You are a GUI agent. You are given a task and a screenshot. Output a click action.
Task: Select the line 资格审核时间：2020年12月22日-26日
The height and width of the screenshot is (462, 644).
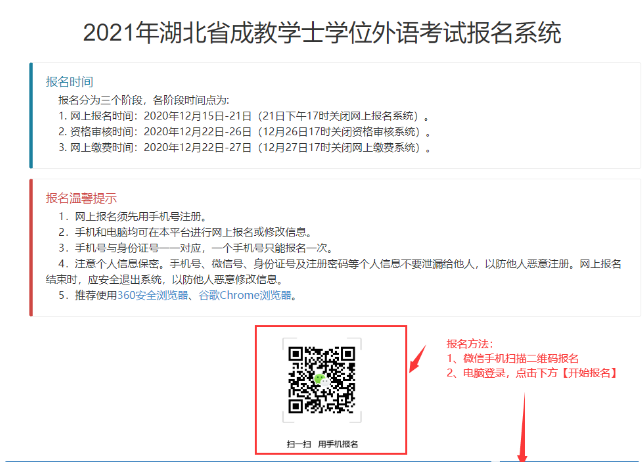pyautogui.click(x=245, y=132)
